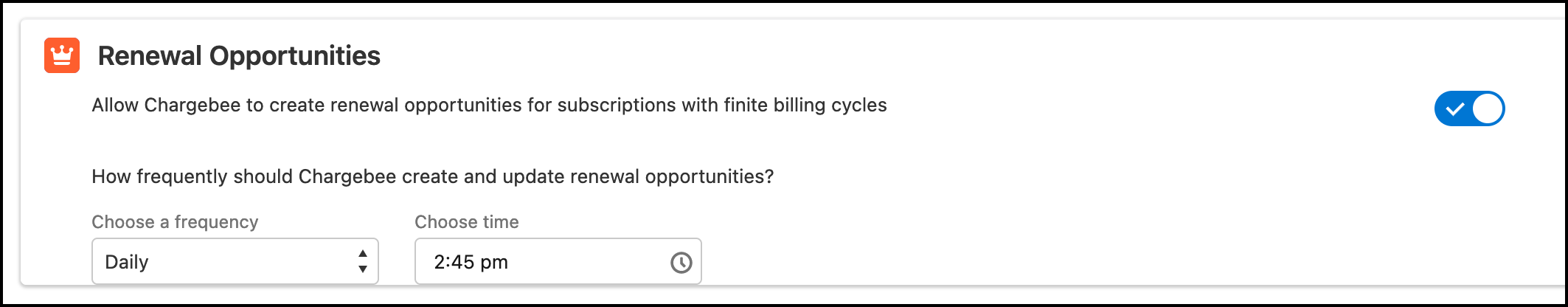Click the white knob of the toggle
Image resolution: width=1568 pixels, height=307 pixels.
click(1488, 109)
